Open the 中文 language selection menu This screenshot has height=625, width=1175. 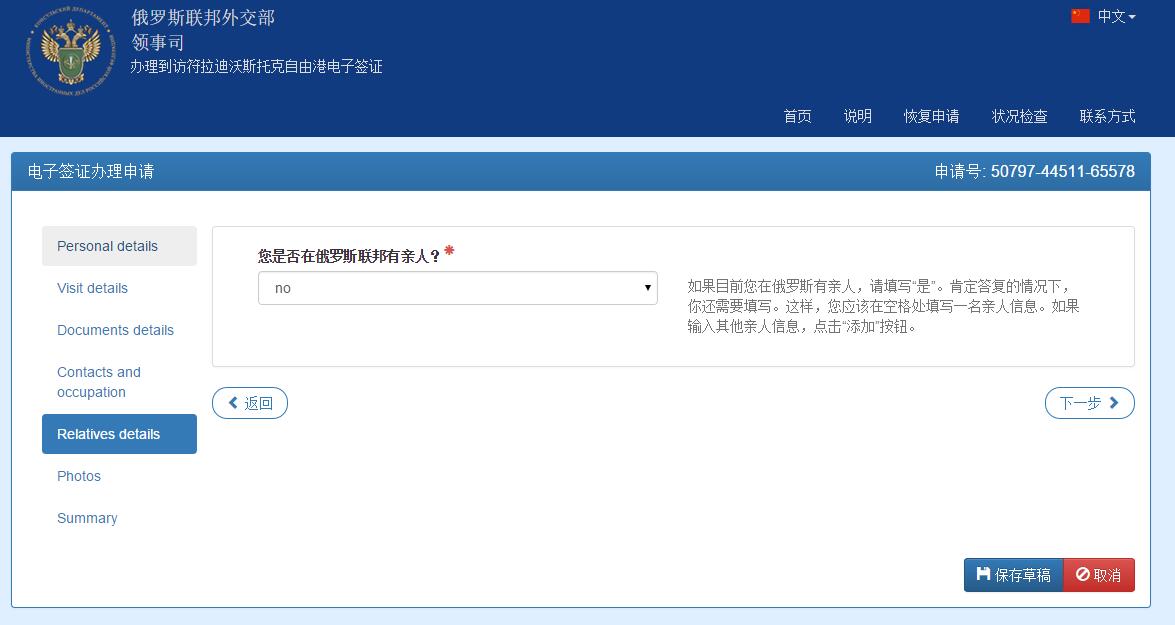[1112, 17]
